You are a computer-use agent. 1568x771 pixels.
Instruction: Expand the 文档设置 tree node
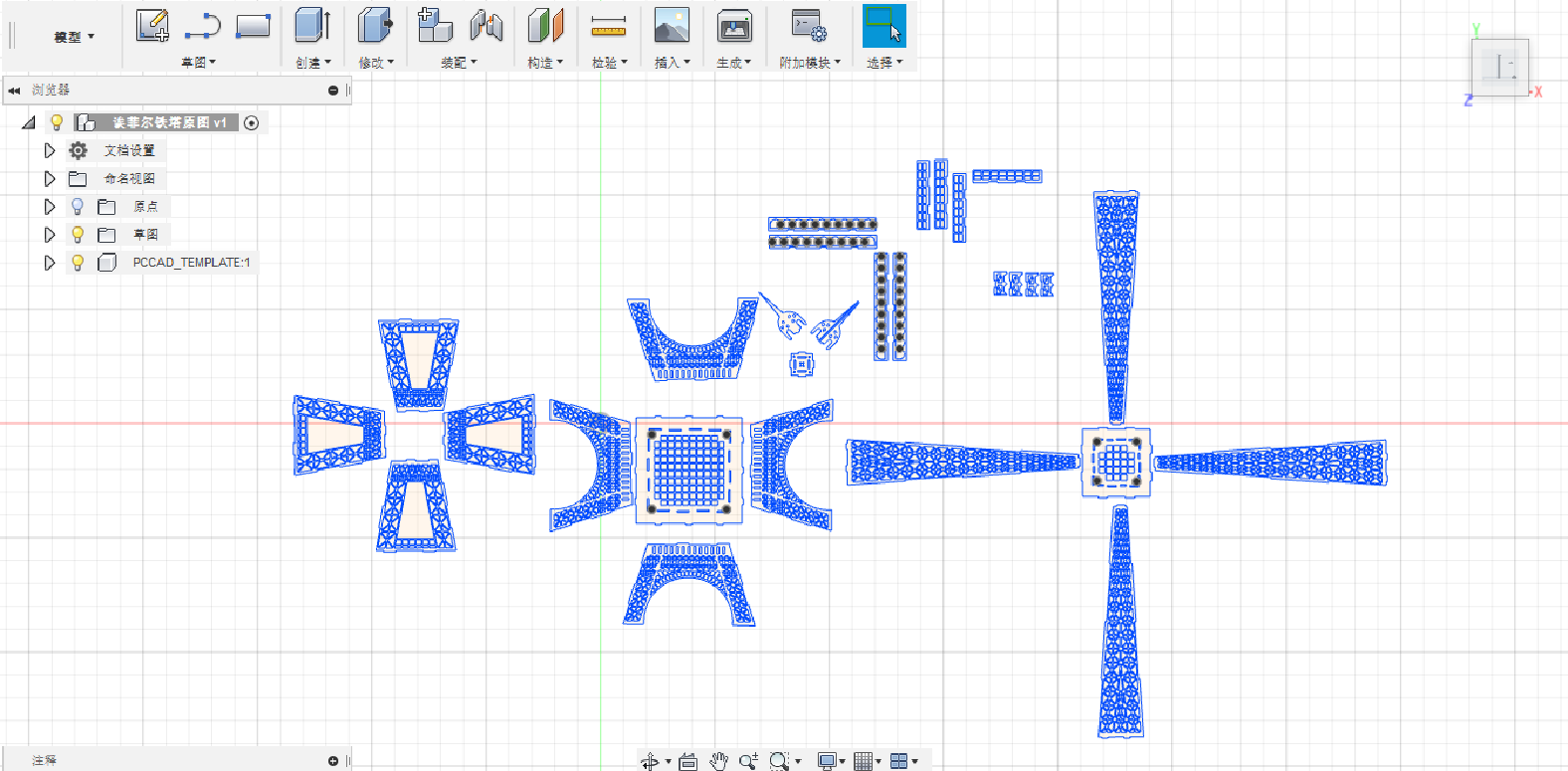[49, 150]
